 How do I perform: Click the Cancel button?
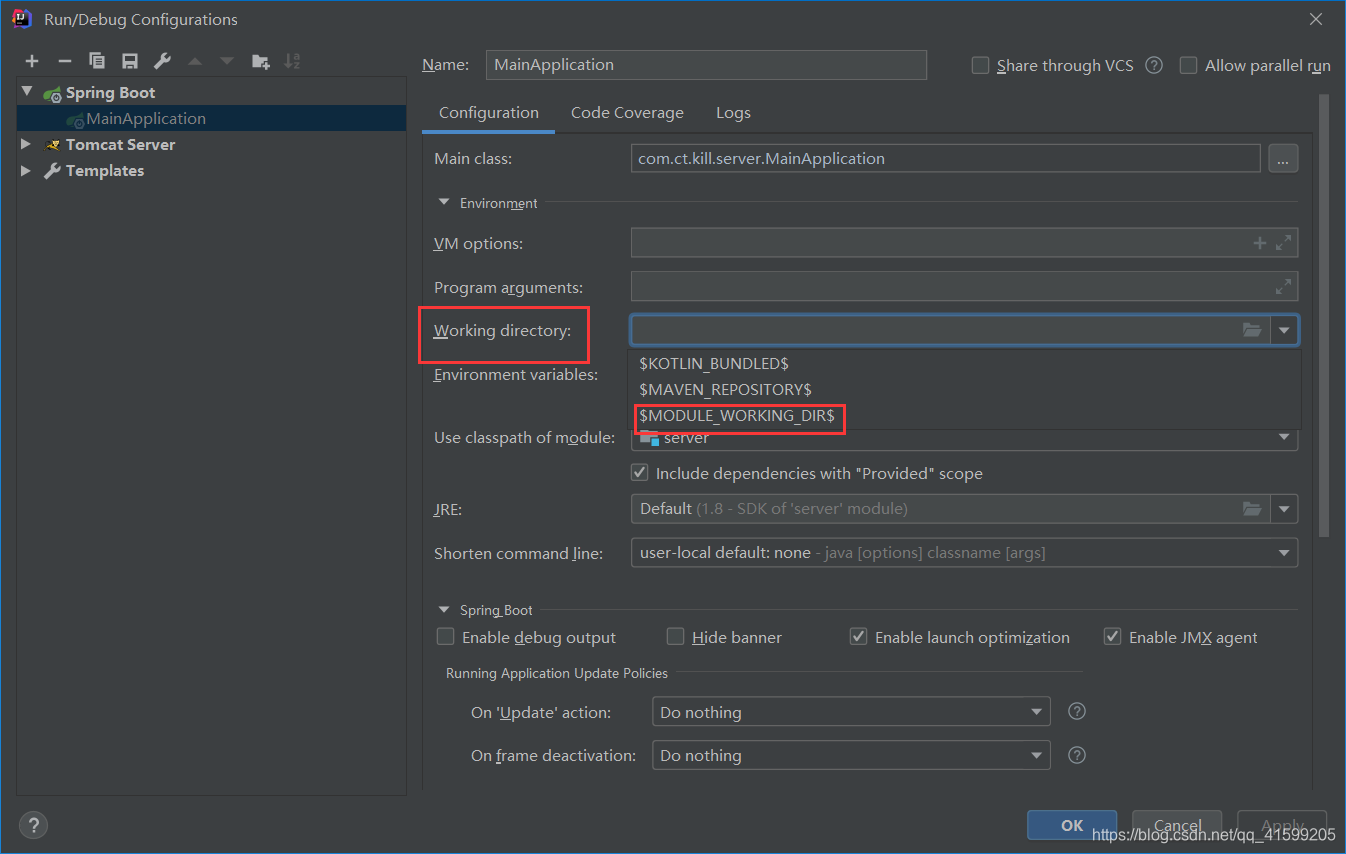pyautogui.click(x=1178, y=825)
